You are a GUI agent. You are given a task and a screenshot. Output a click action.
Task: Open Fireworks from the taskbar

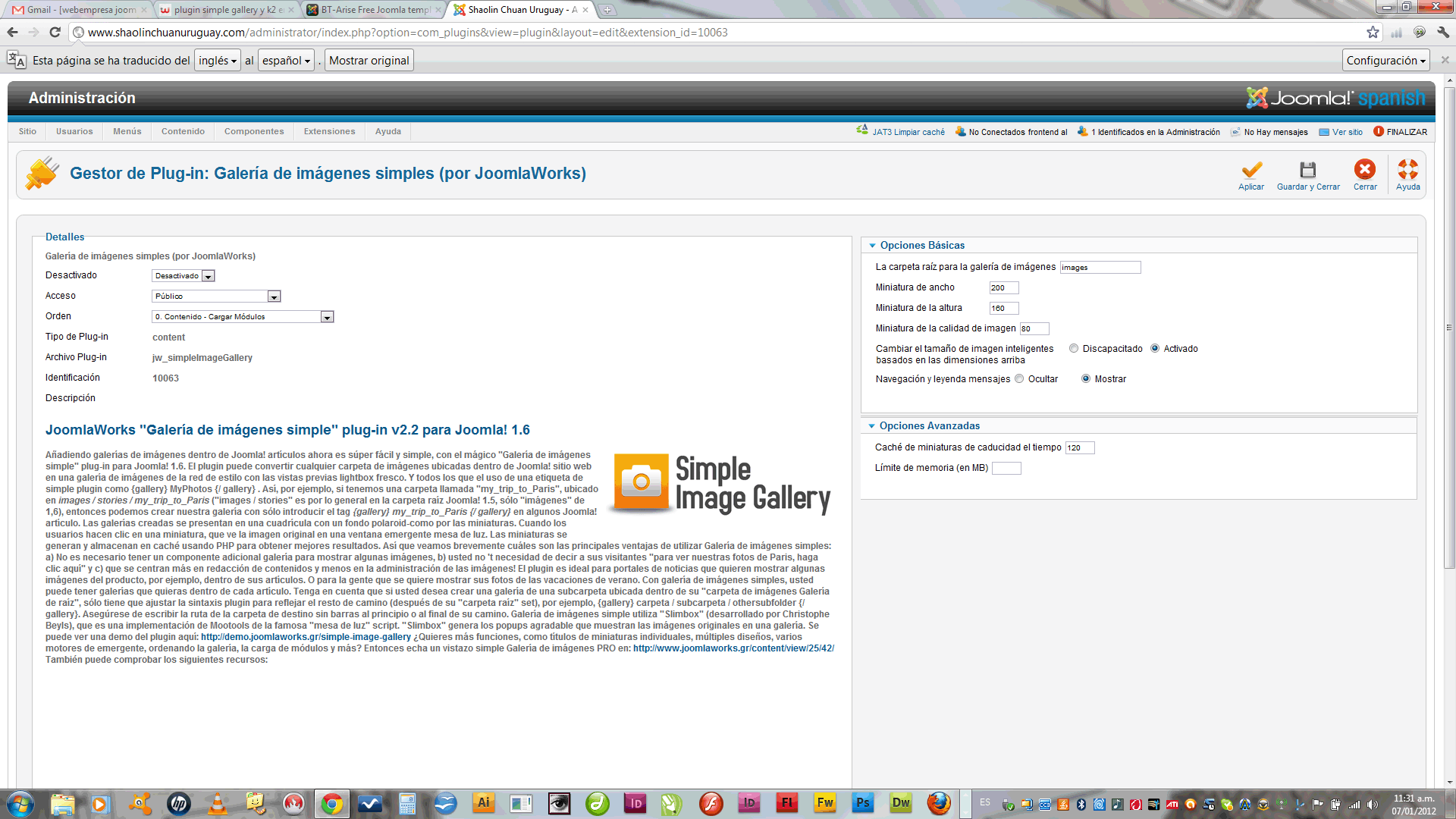[825, 803]
